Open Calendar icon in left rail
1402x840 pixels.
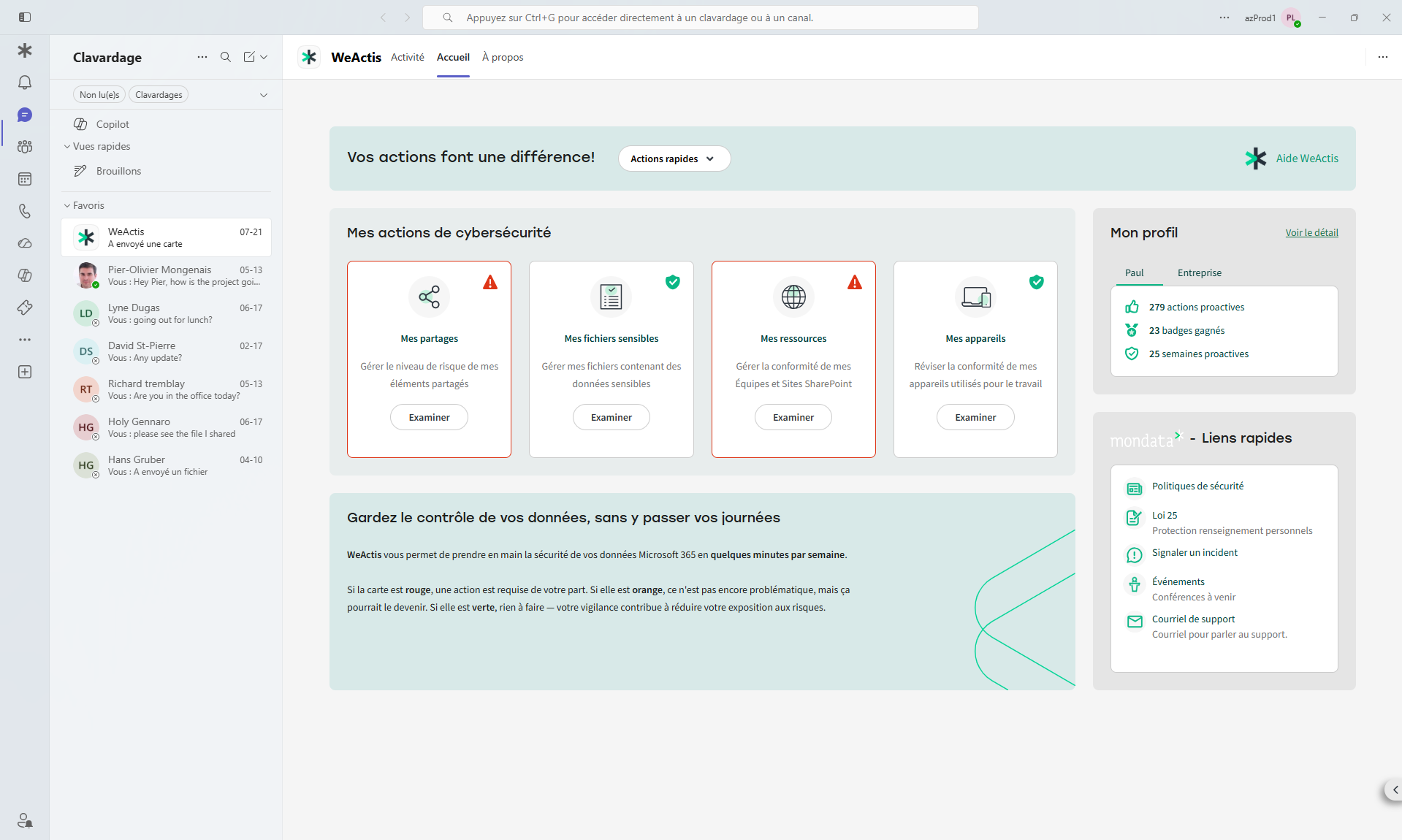pos(25,179)
